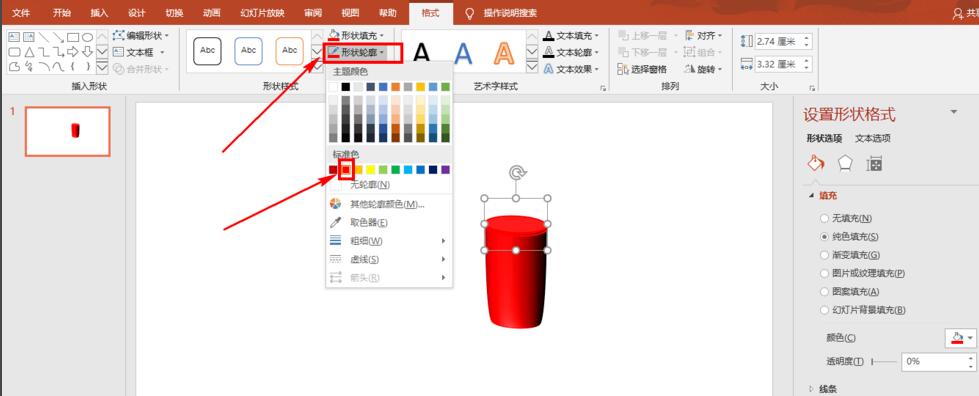
Task: Choose the orange outlined Abc shape style
Action: click(289, 51)
